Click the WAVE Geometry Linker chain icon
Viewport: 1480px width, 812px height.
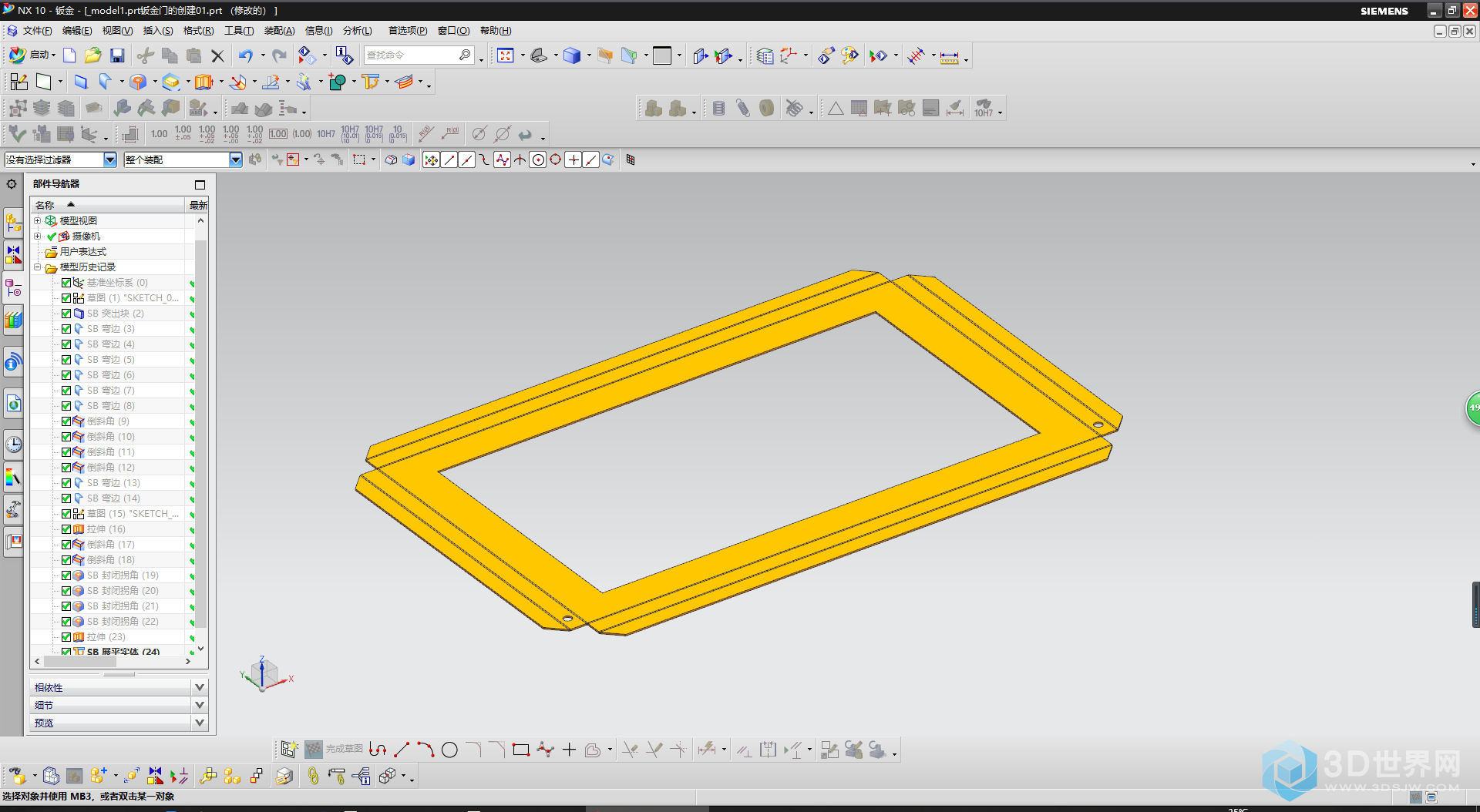tap(313, 776)
